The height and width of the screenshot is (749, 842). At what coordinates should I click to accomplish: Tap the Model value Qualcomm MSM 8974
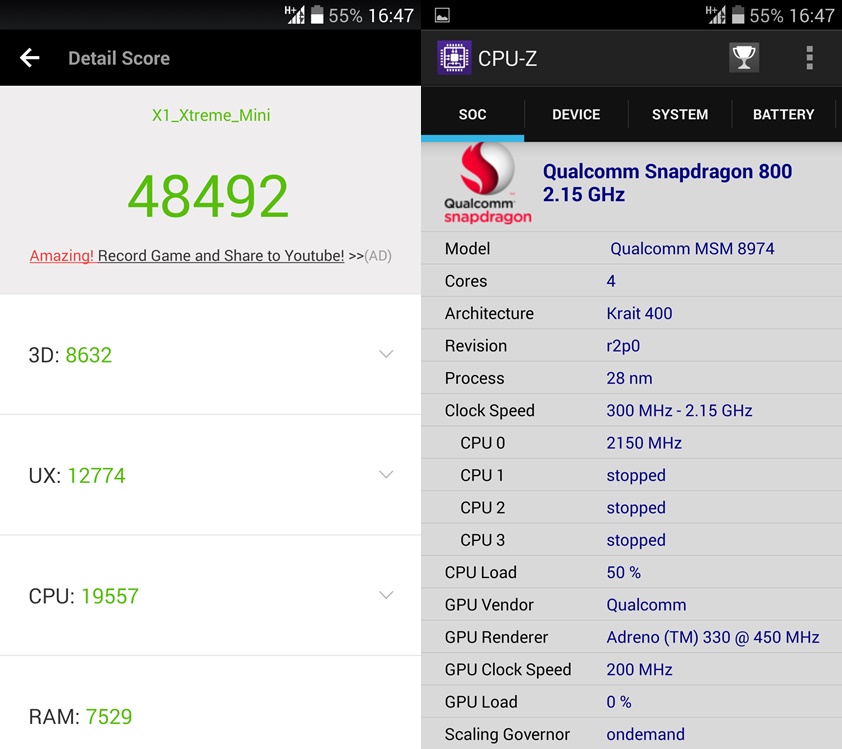tap(692, 249)
